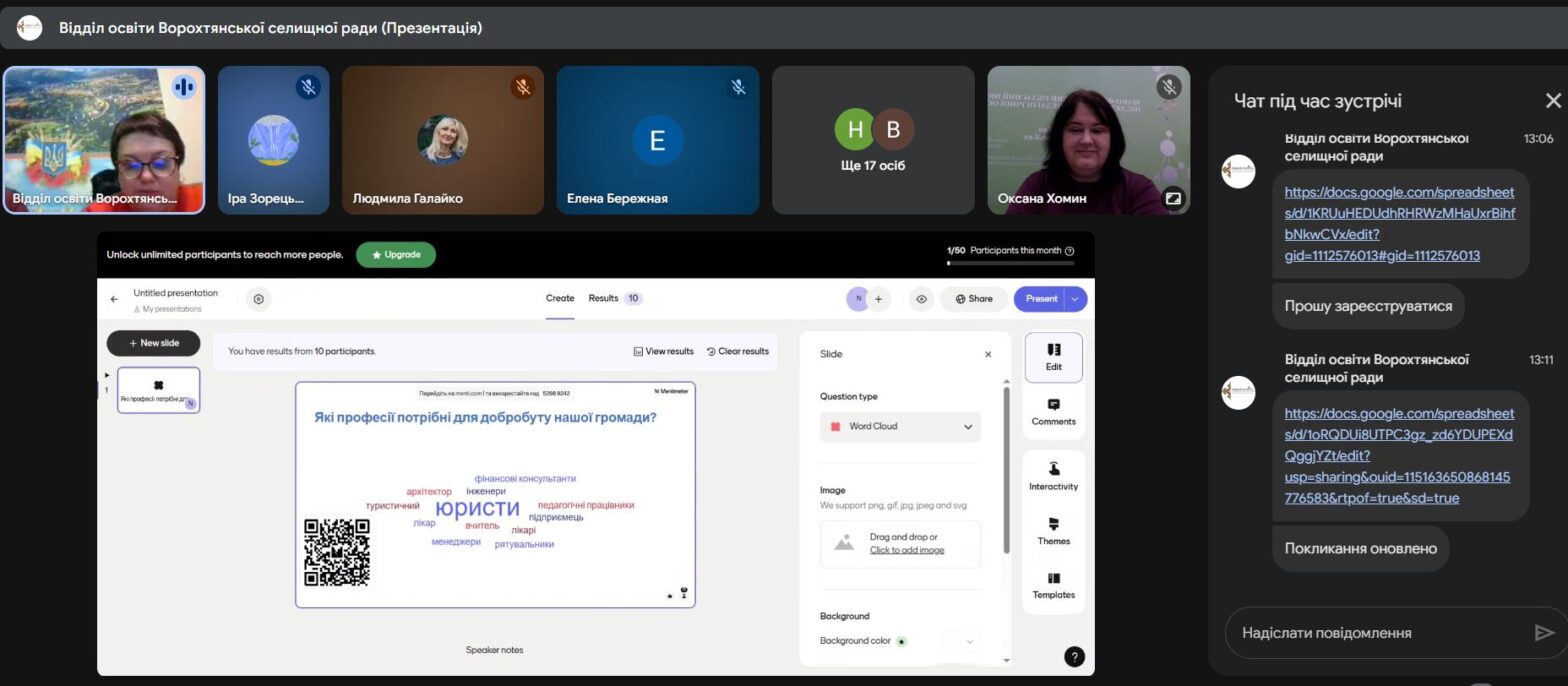Screen dimensions: 1568x686
Task: Click the Share button
Action: 973,299
